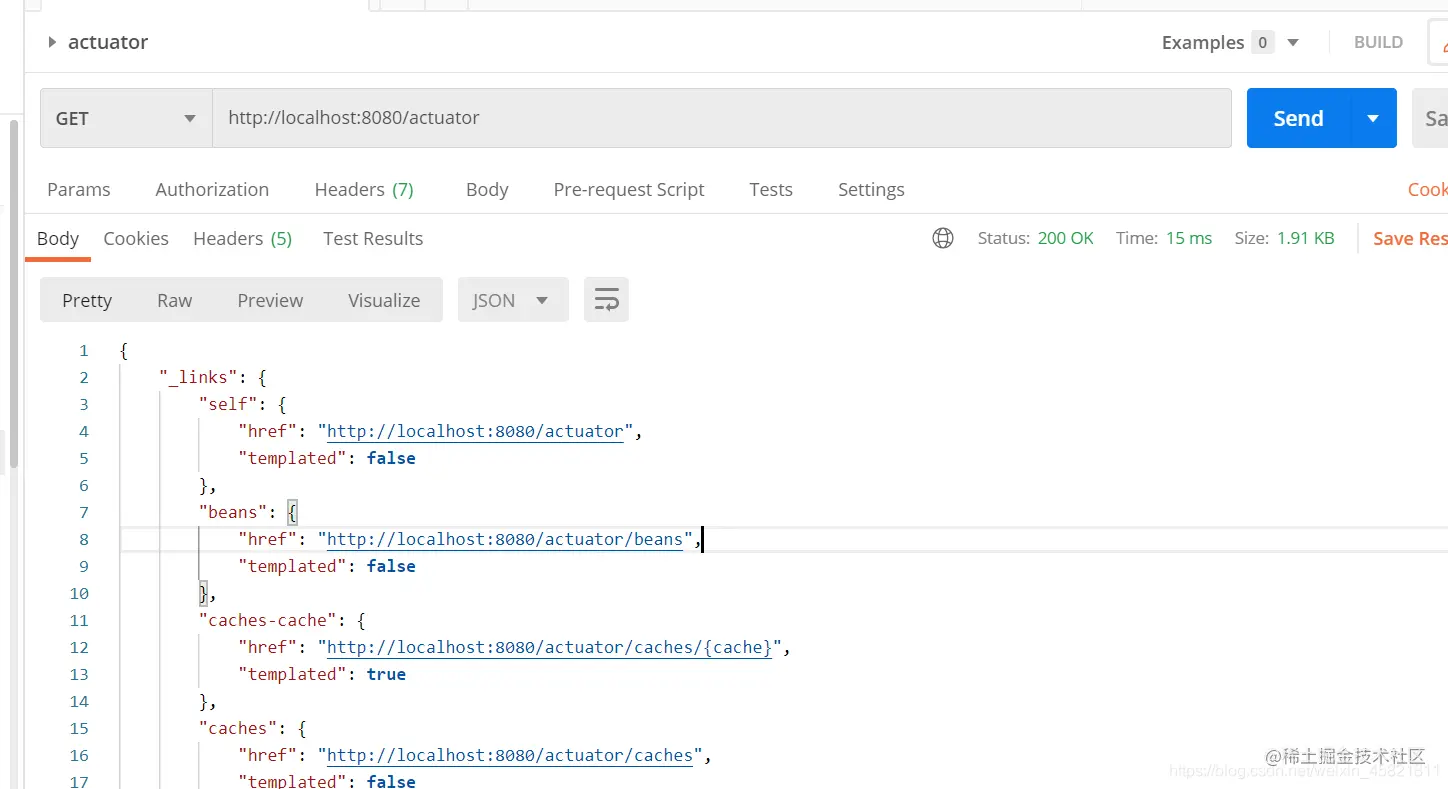The width and height of the screenshot is (1448, 789).
Task: Open the actuator/beans href link
Action: click(505, 539)
